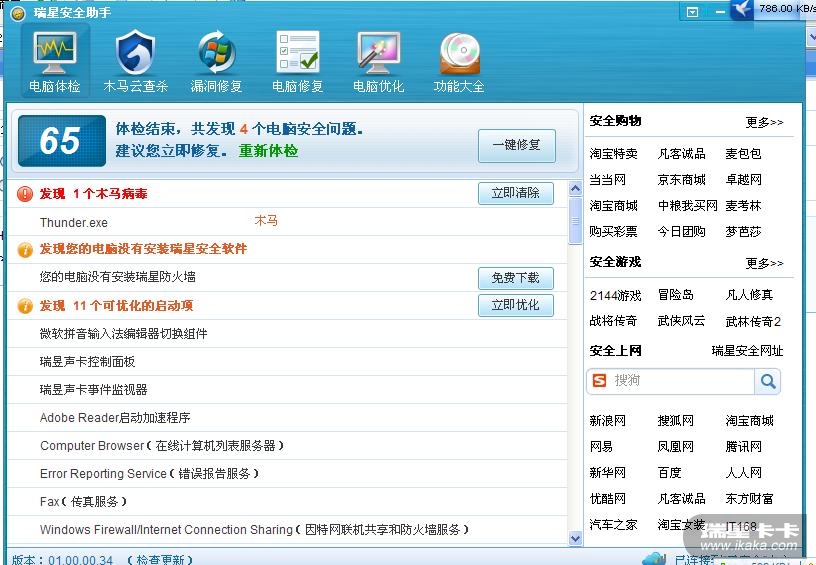Open 腾讯网 site link
This screenshot has height=565, width=816.
743,447
